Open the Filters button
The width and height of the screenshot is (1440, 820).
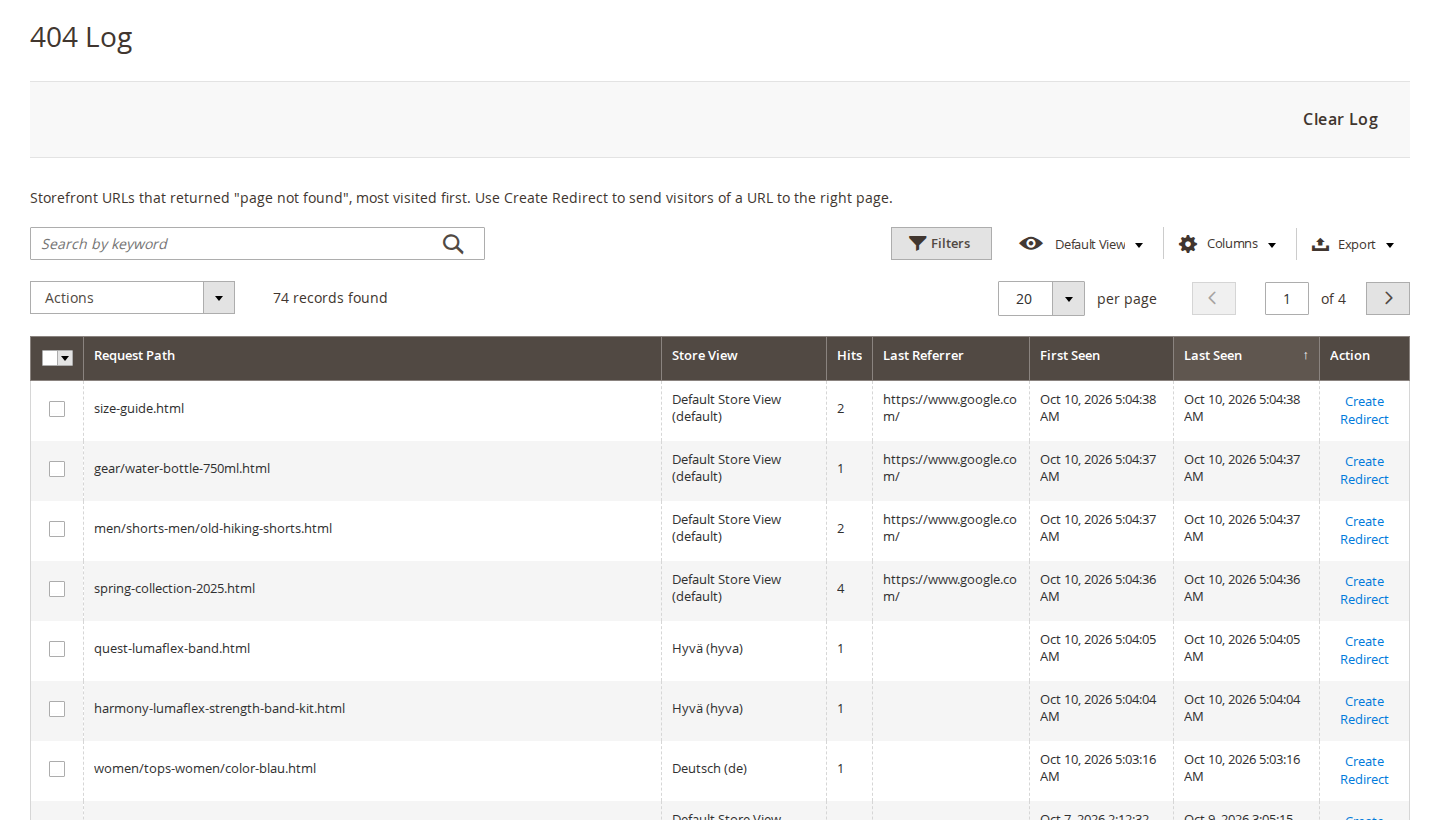[x=941, y=243]
